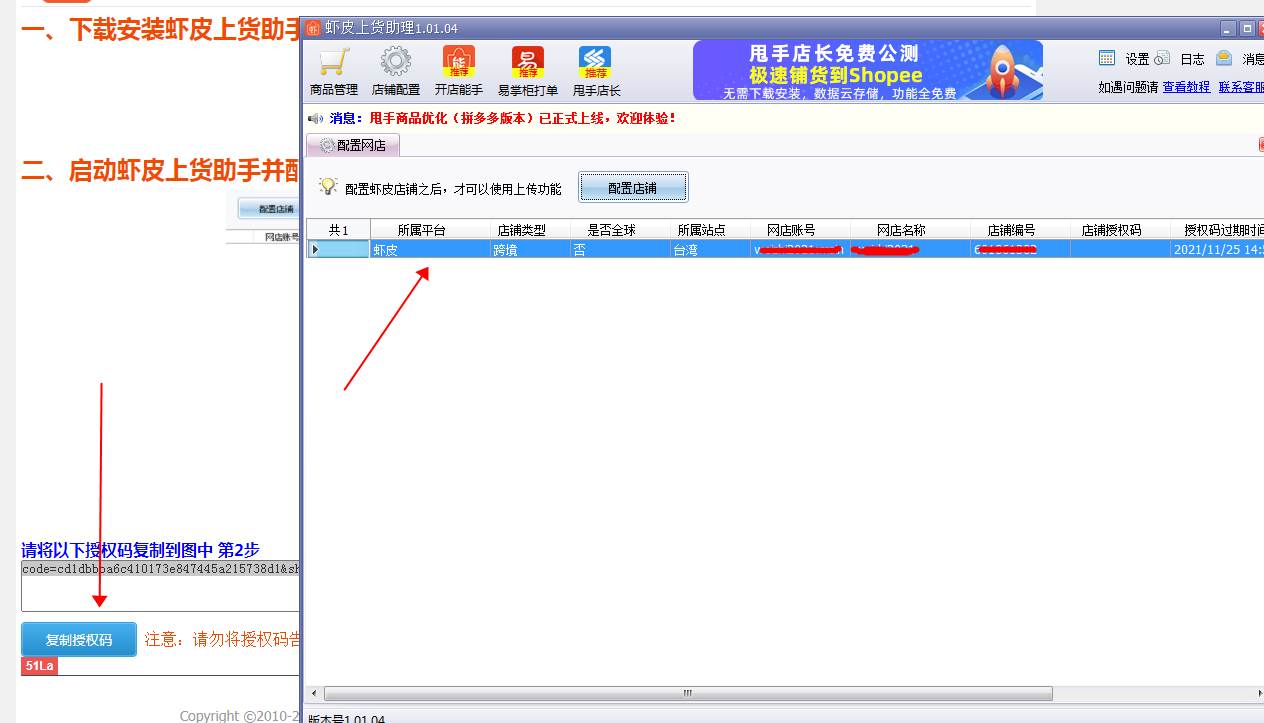Switch to the 配置网店 tab
This screenshot has width=1264, height=723.
353,145
